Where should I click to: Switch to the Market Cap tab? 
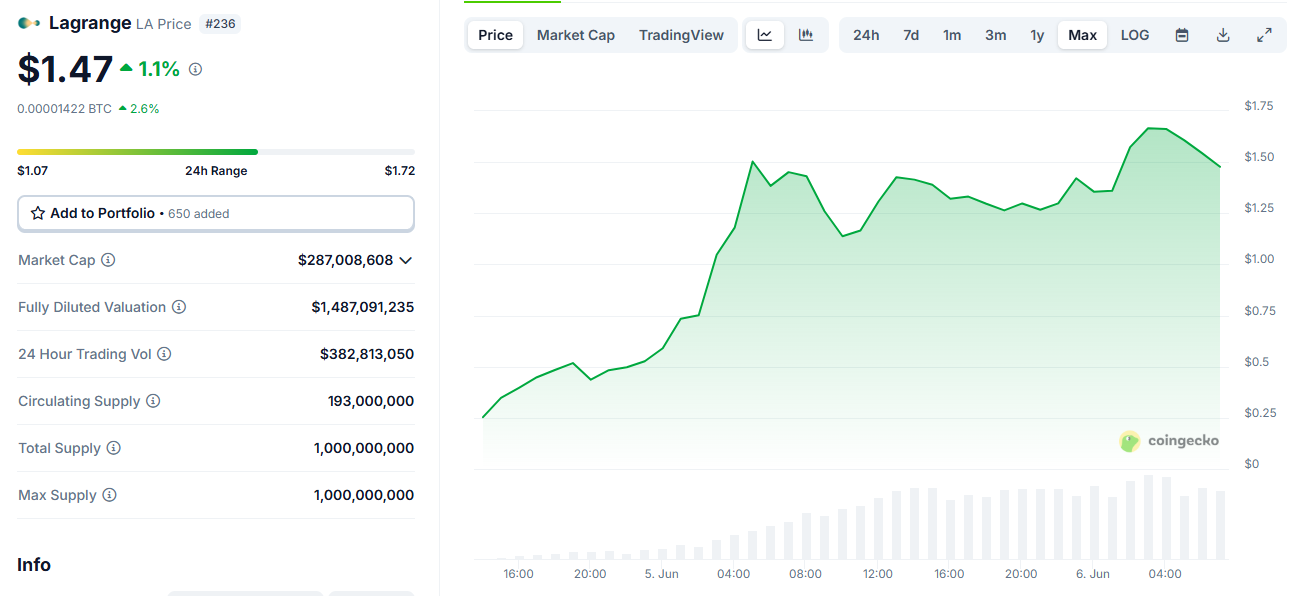576,35
